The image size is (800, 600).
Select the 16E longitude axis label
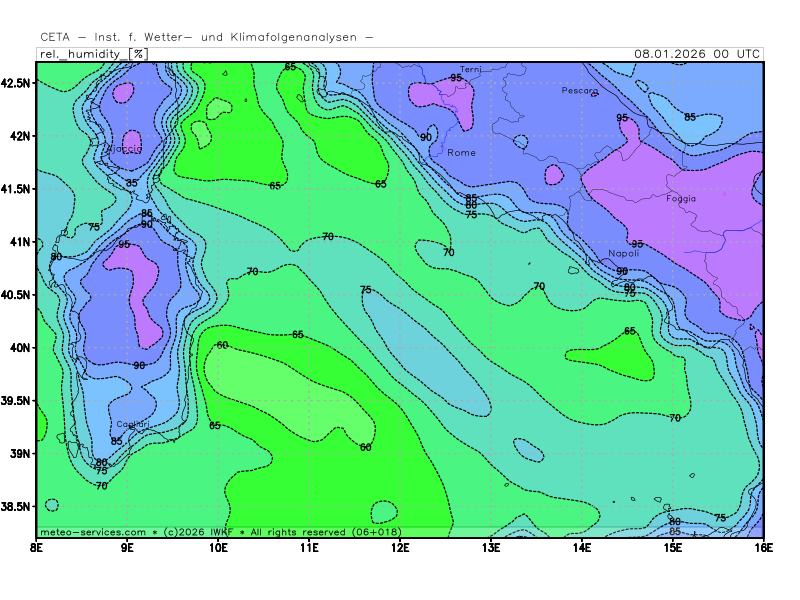click(x=763, y=547)
